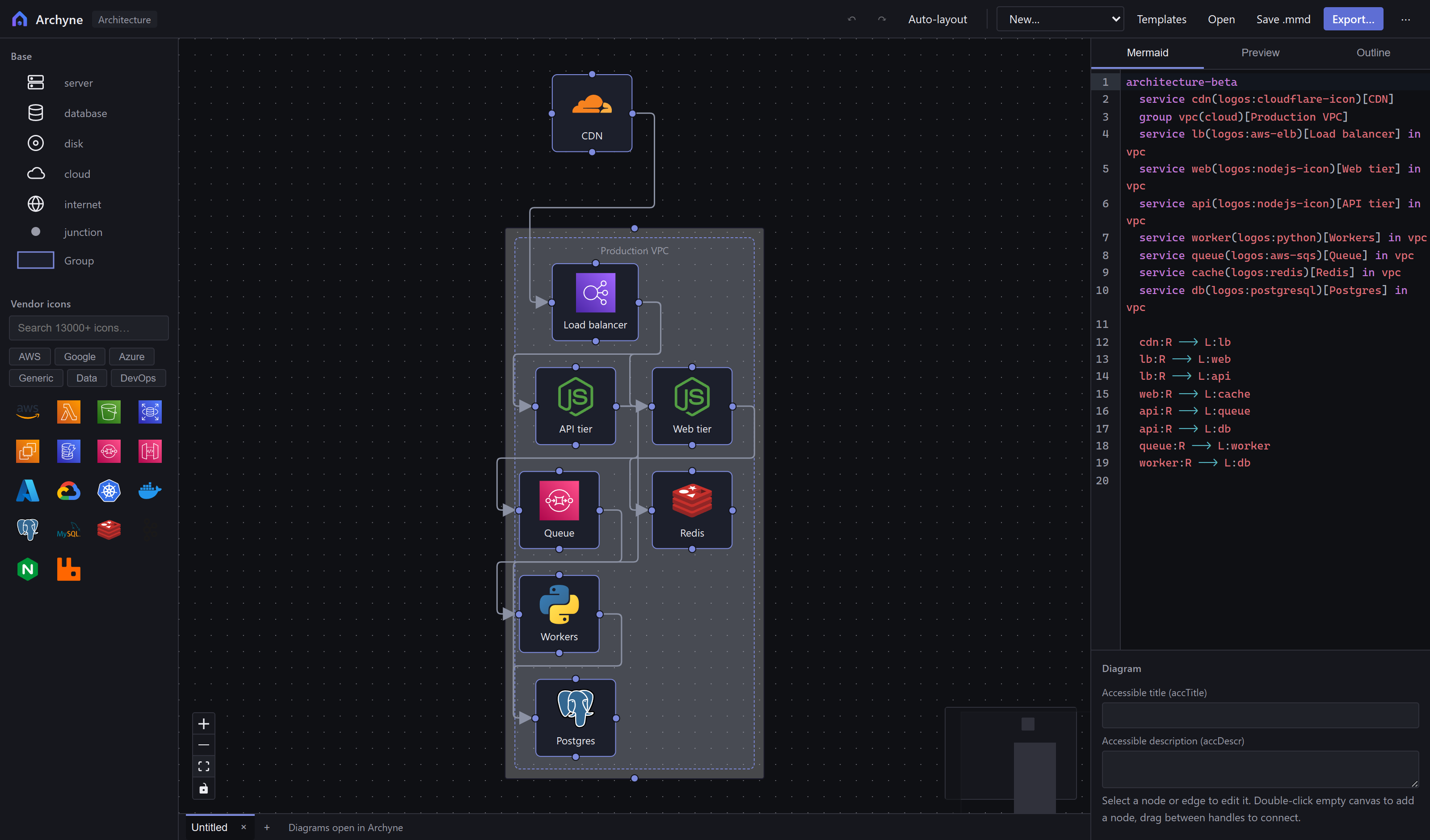Zoom in with the plus control
Viewport: 1430px width, 840px height.
coord(204,724)
